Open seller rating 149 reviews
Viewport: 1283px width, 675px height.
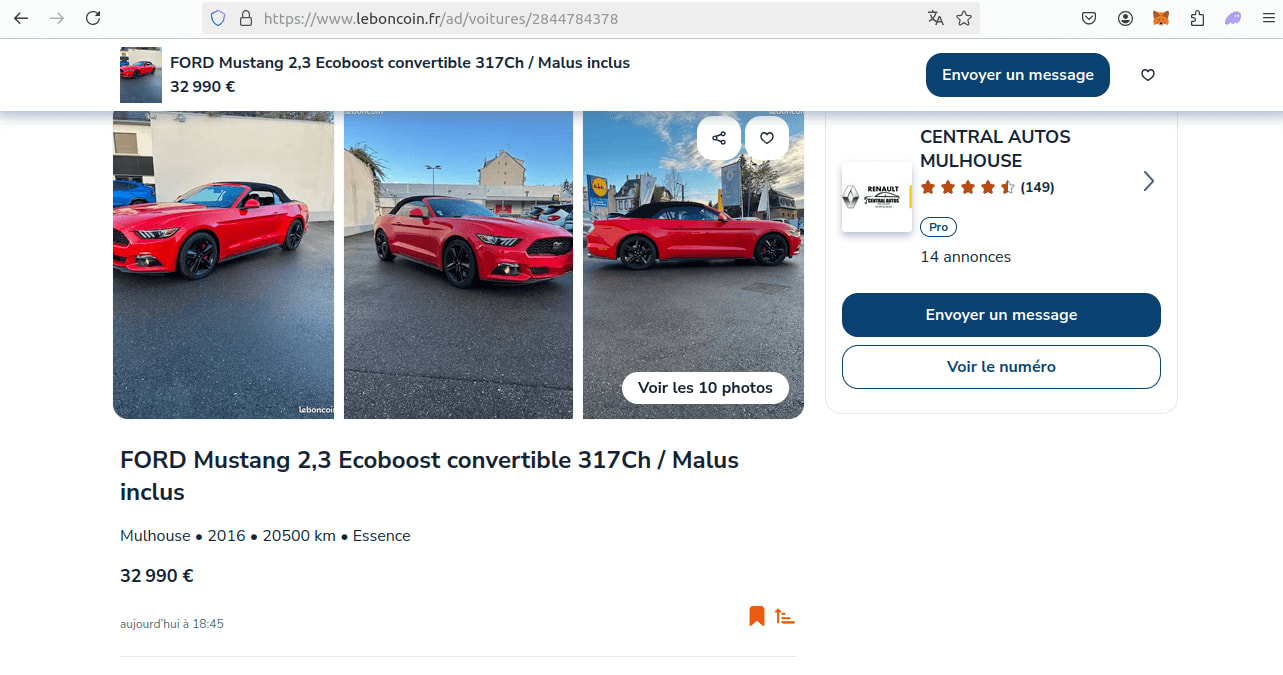point(987,187)
